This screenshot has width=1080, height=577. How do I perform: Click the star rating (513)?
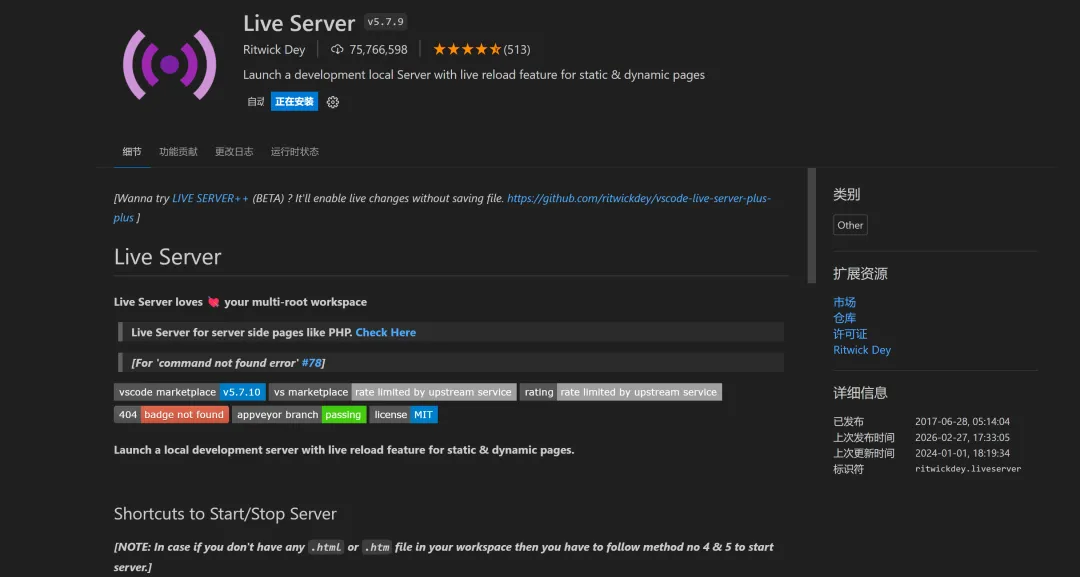click(x=481, y=50)
